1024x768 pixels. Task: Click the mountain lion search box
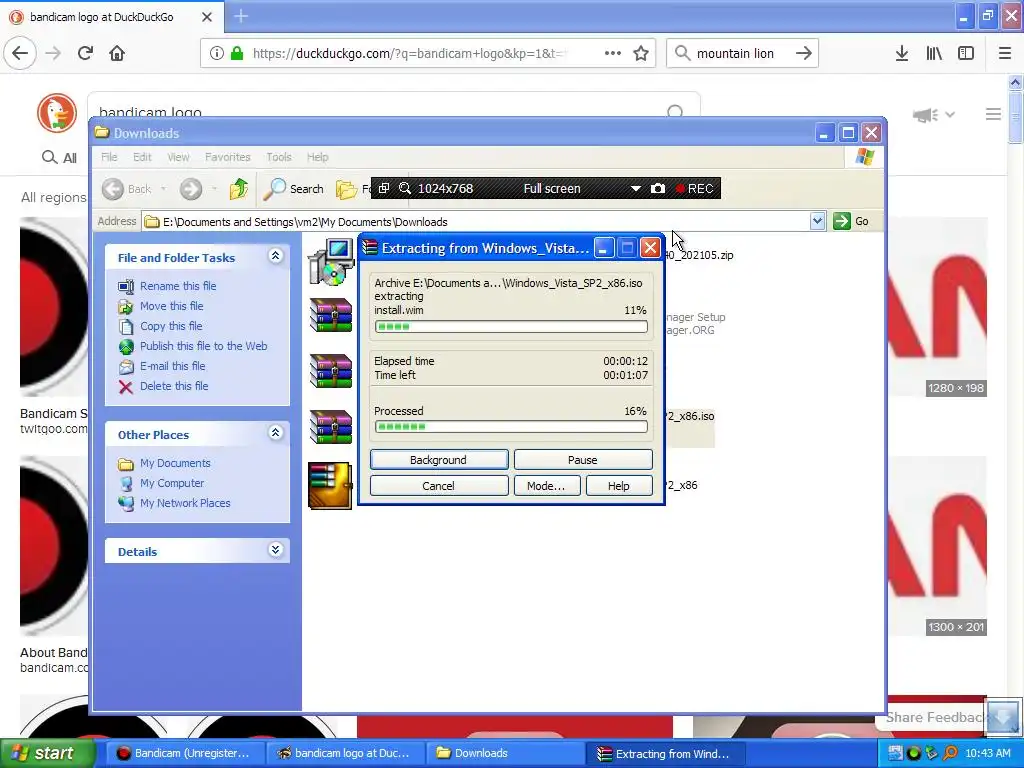[741, 54]
